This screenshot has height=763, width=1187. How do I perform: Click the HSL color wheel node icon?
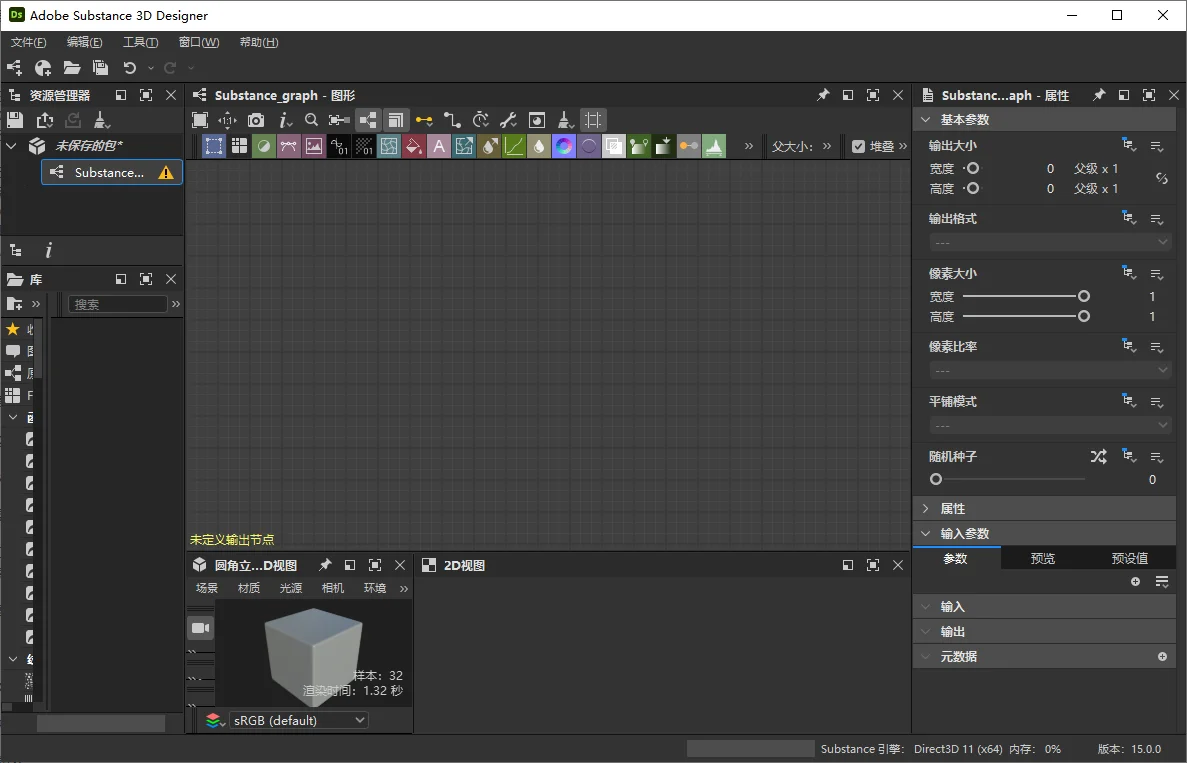(x=564, y=145)
